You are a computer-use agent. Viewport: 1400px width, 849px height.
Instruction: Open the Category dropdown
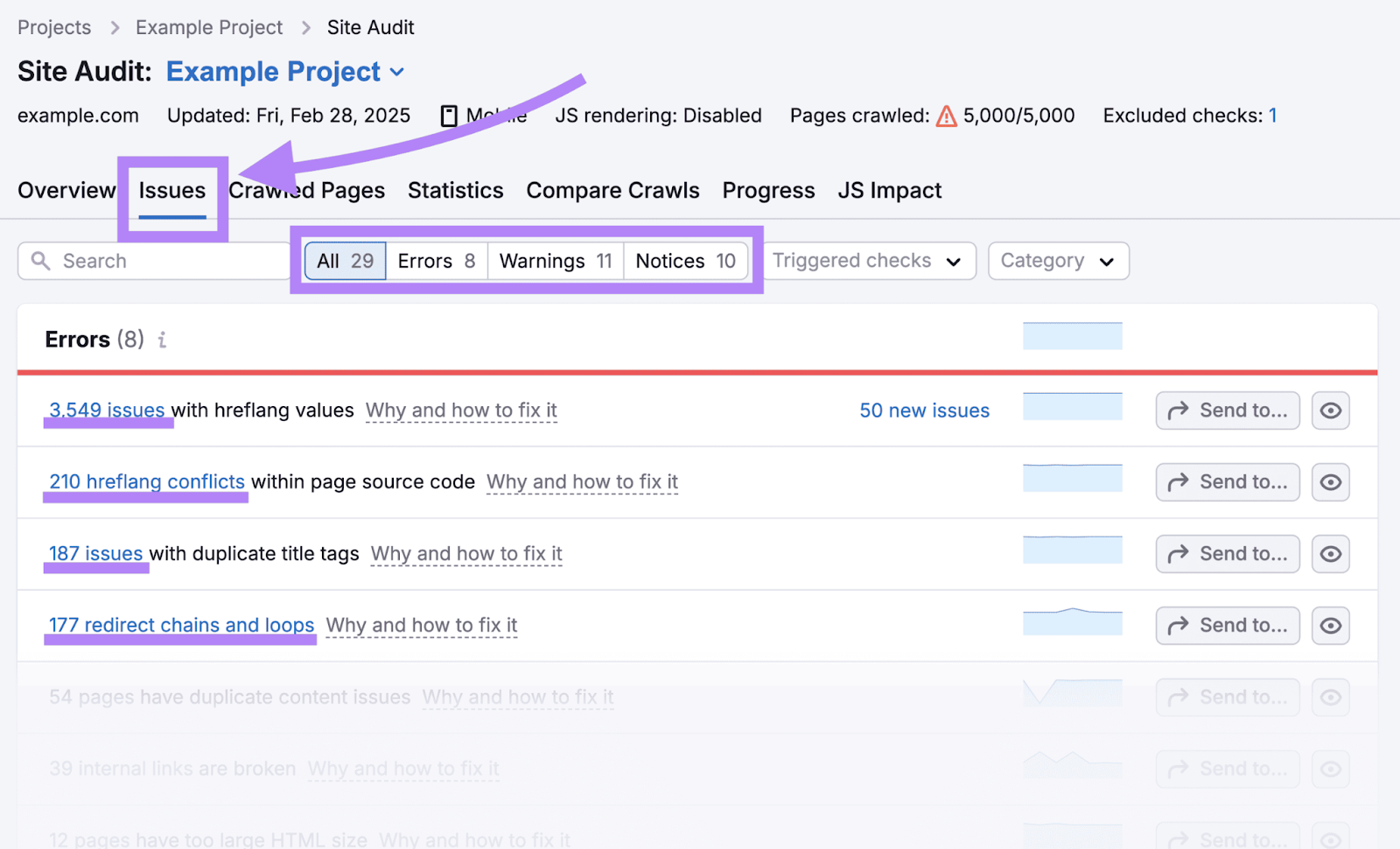[1058, 260]
